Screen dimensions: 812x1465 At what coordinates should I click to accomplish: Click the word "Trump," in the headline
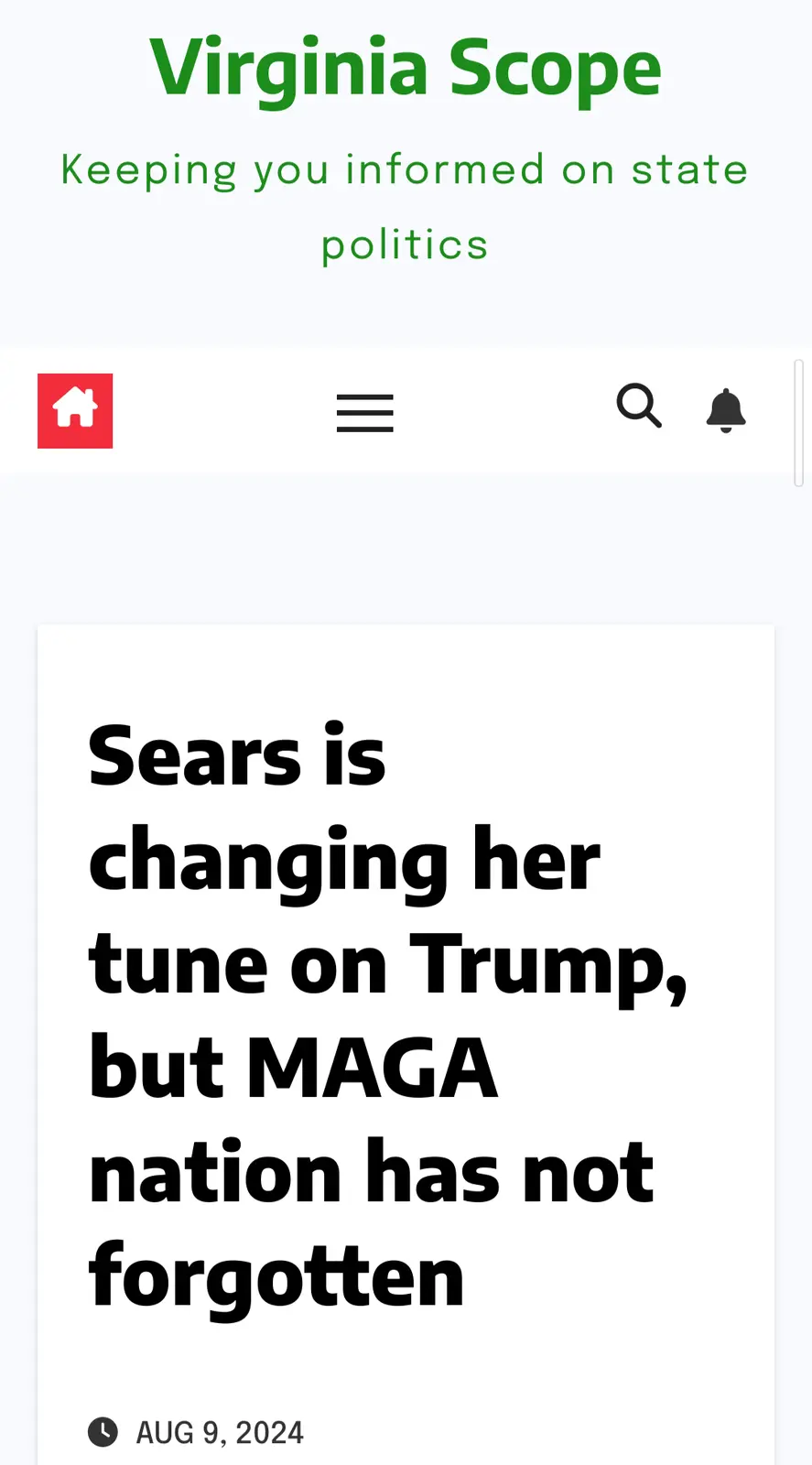point(548,965)
